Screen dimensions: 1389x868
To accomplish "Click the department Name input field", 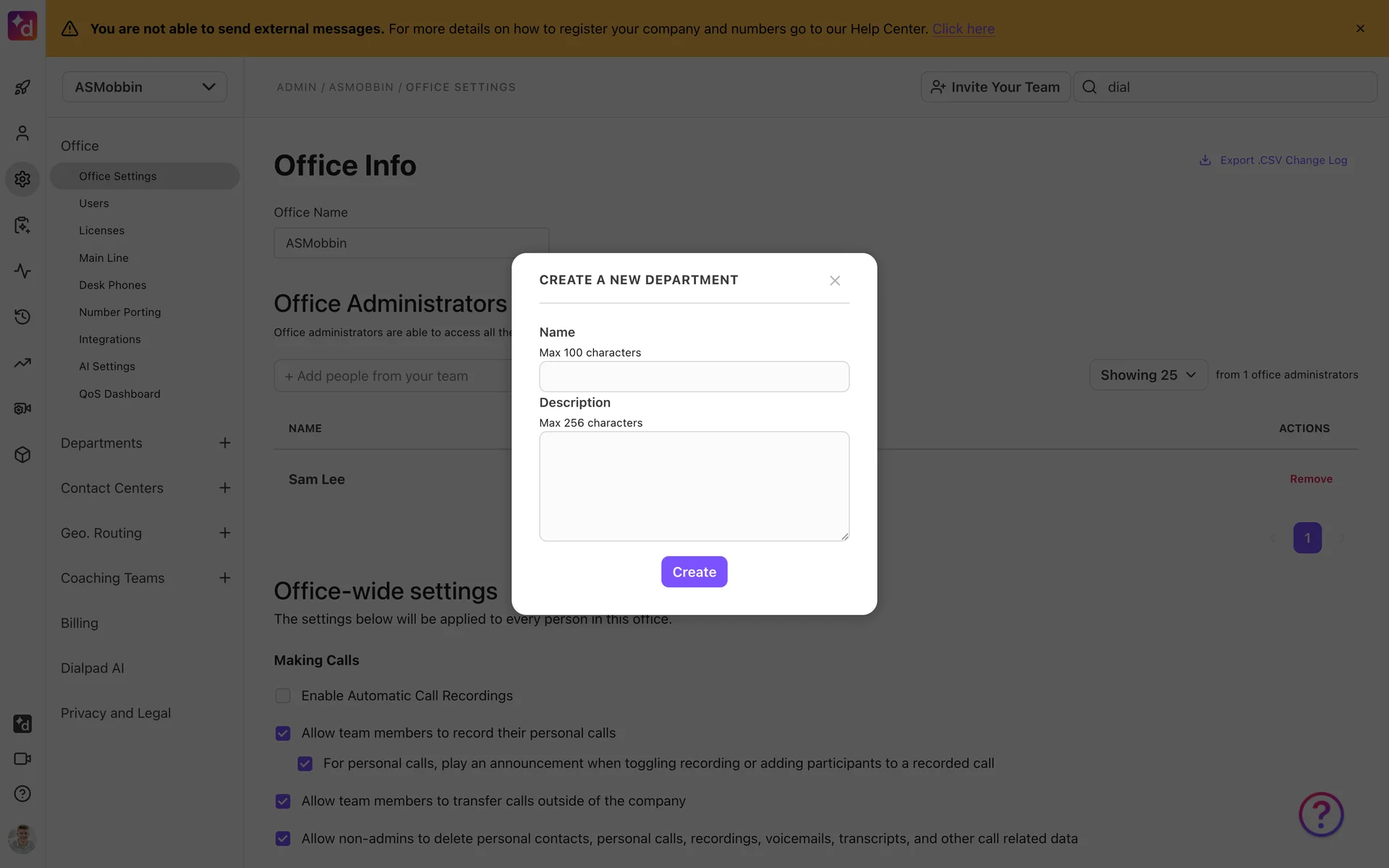I will (x=694, y=377).
